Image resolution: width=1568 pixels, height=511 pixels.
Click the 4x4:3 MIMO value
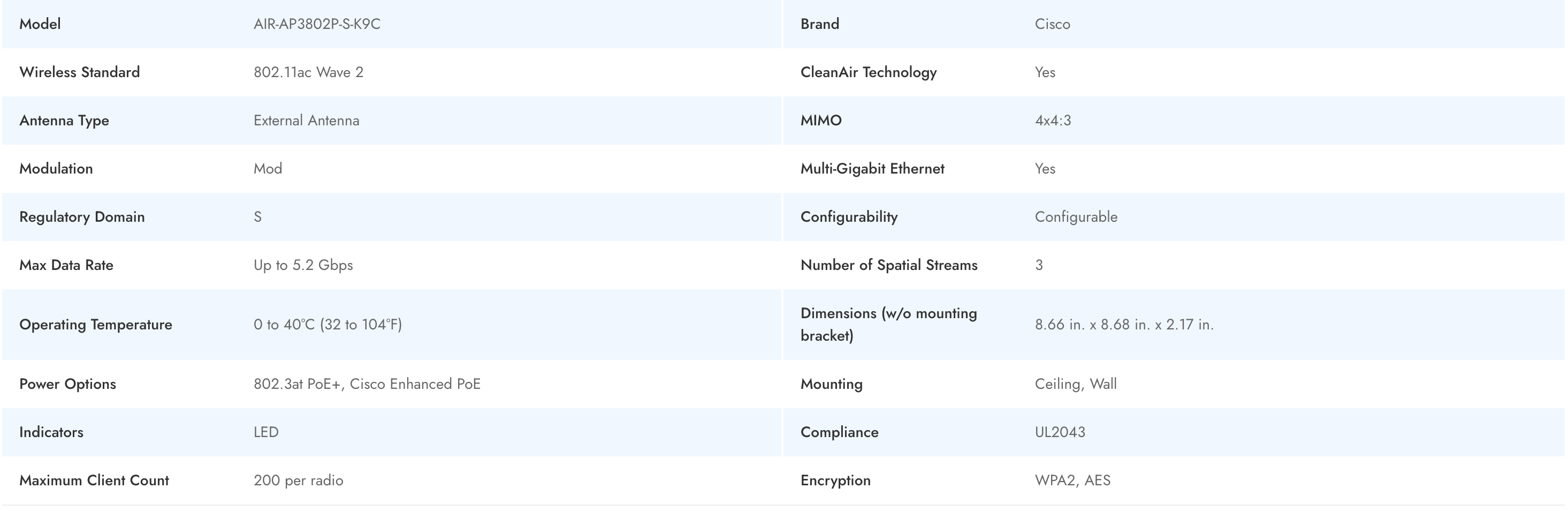tap(1053, 120)
